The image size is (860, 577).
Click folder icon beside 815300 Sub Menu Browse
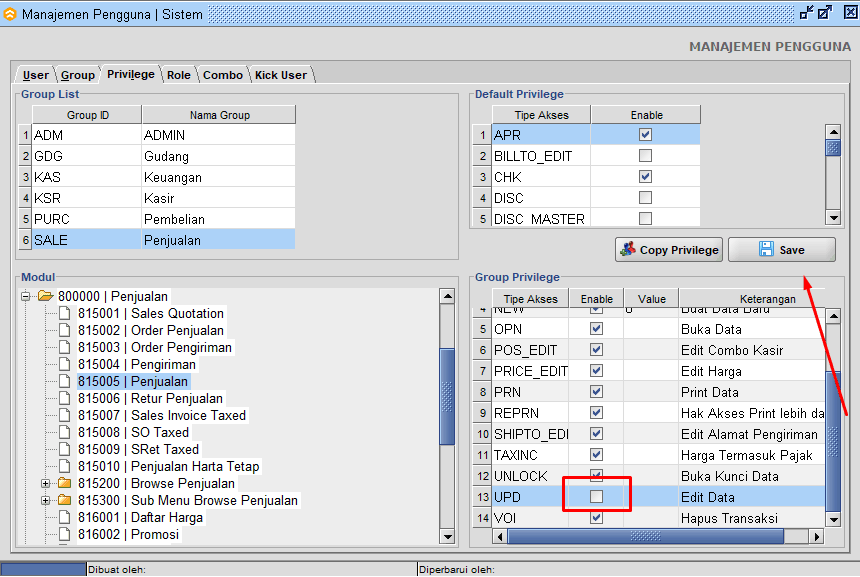[65, 501]
